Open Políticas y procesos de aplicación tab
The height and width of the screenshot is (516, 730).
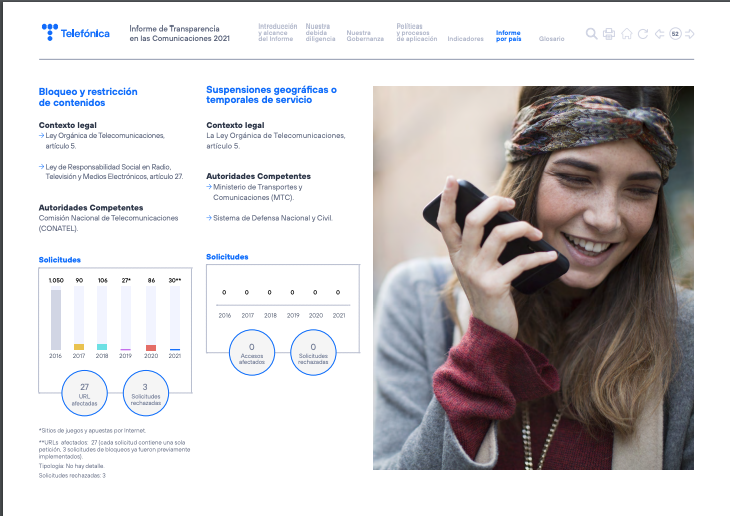pos(416,32)
